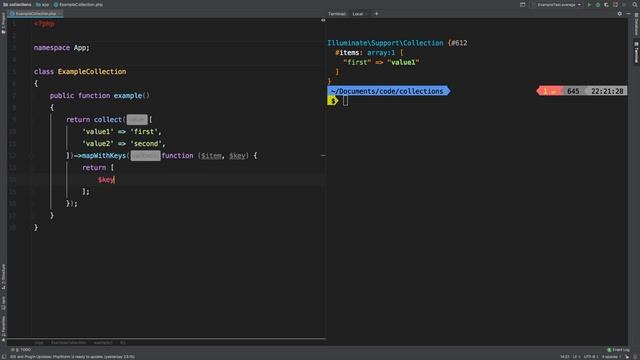
Task: Open the TODO tool window button
Action: 21,350
